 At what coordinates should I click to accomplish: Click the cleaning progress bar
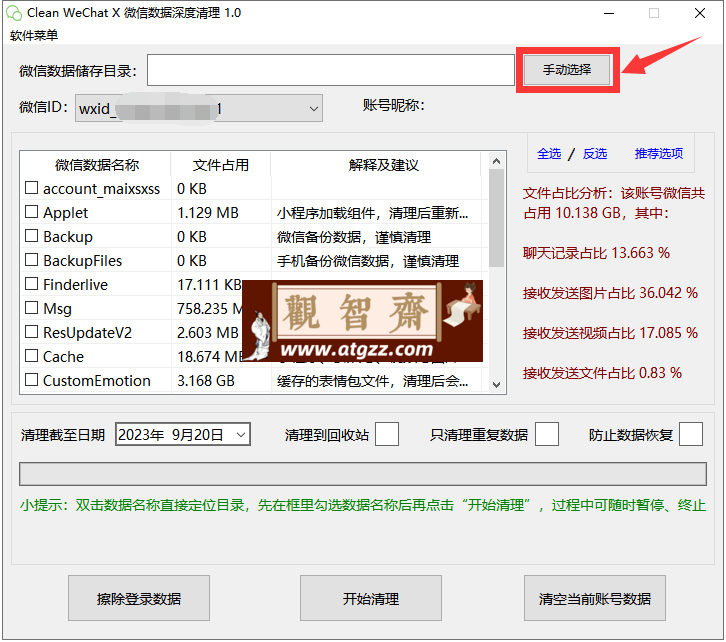coord(363,474)
